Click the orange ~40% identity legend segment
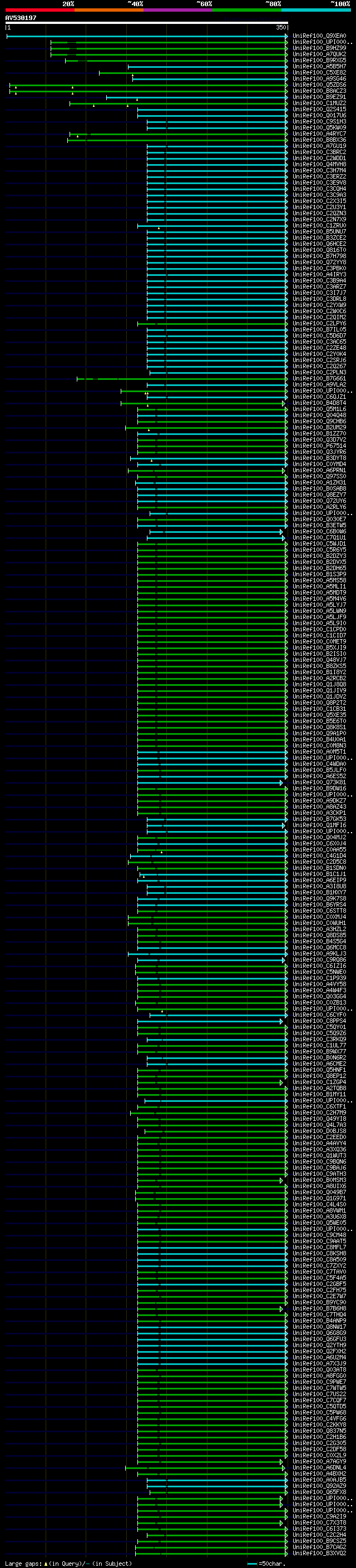Viewport: 356px width, 1568px height. 109,10
